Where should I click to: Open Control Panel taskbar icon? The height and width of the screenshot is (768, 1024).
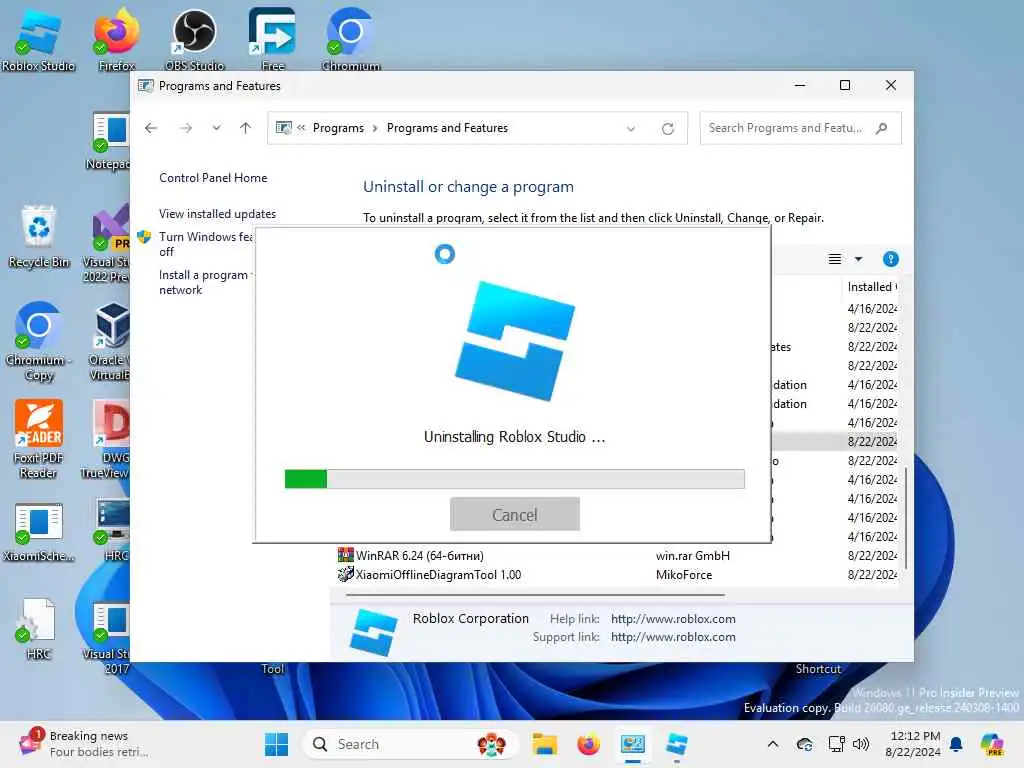click(x=632, y=744)
